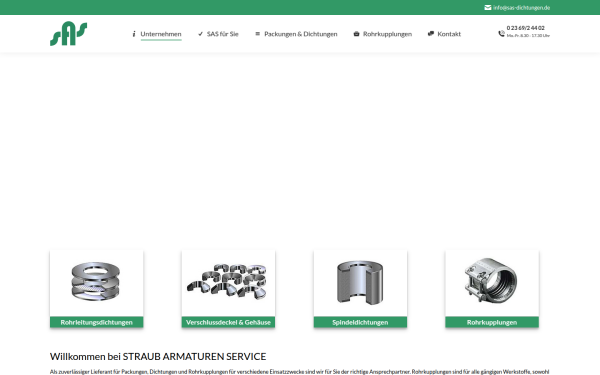Viewport: 600px width, 375px height.
Task: Click the green Rohrleitungsdichtungen label
Action: [x=96, y=322]
